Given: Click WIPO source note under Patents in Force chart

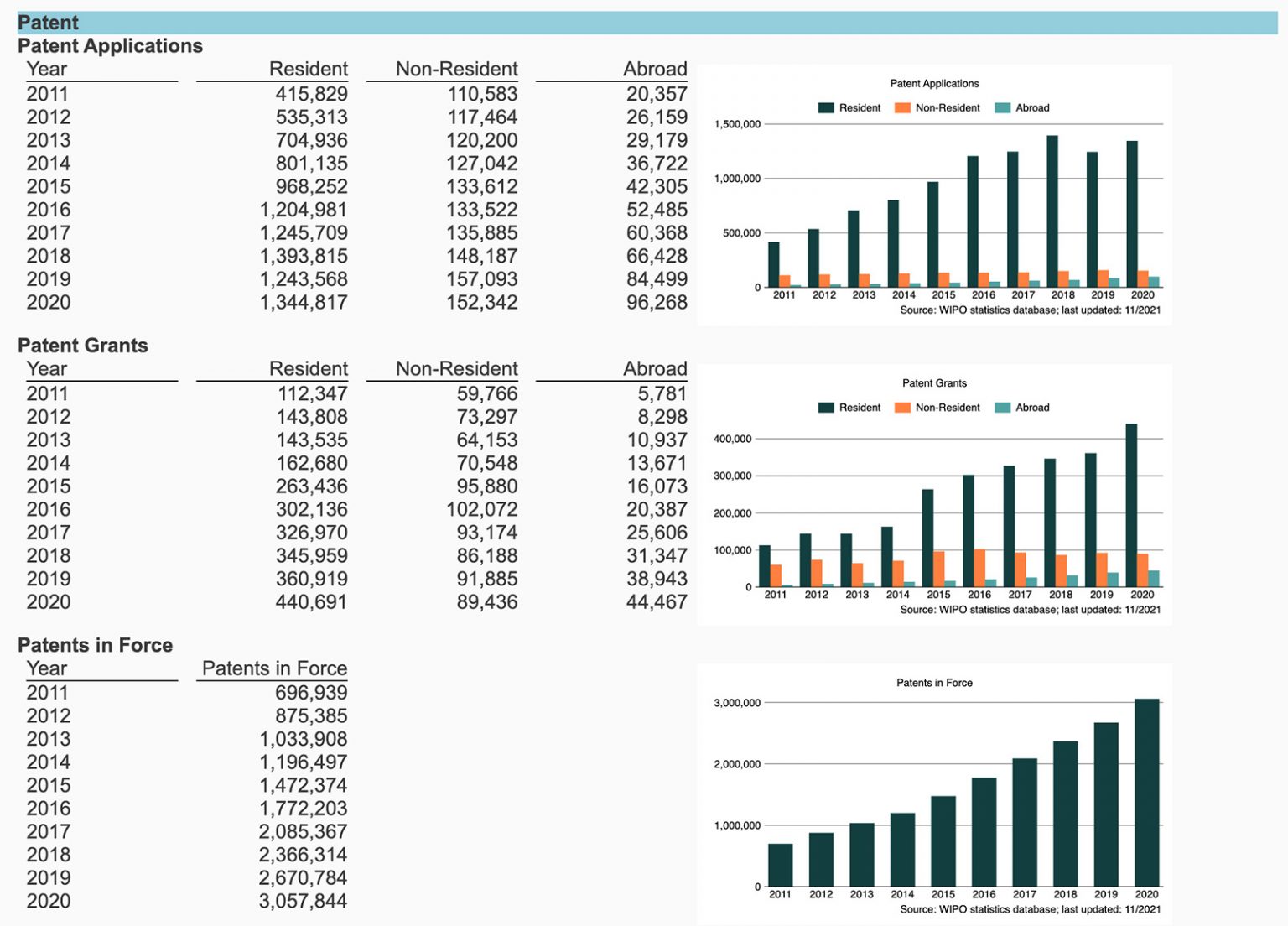Looking at the screenshot, I should [1030, 909].
